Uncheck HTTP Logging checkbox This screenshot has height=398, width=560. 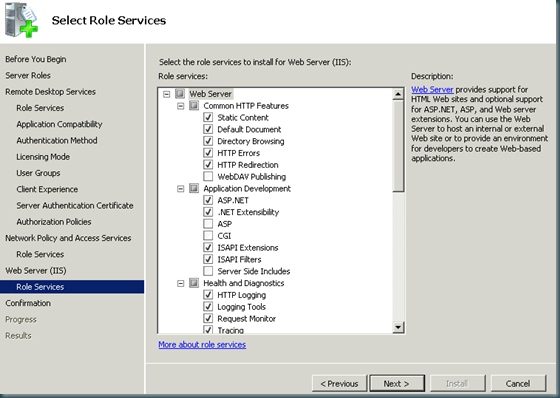point(208,295)
